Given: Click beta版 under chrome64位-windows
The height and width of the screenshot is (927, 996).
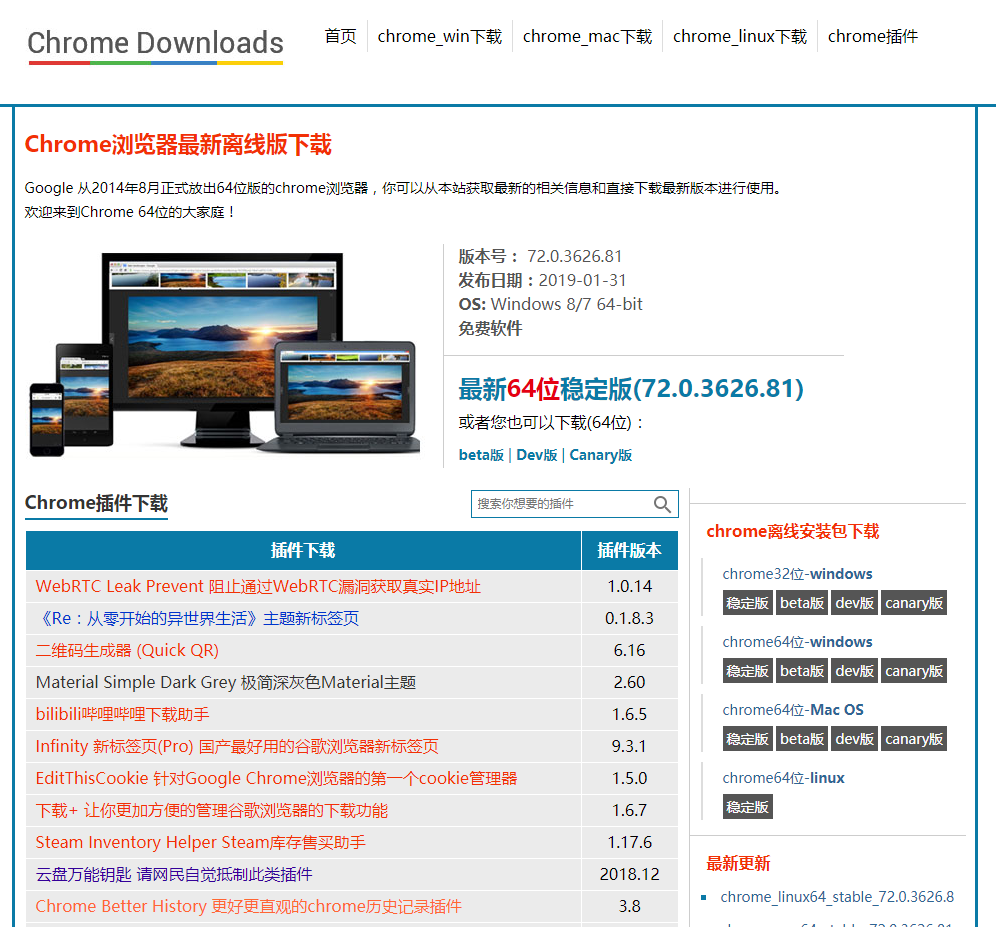Looking at the screenshot, I should click(802, 671).
